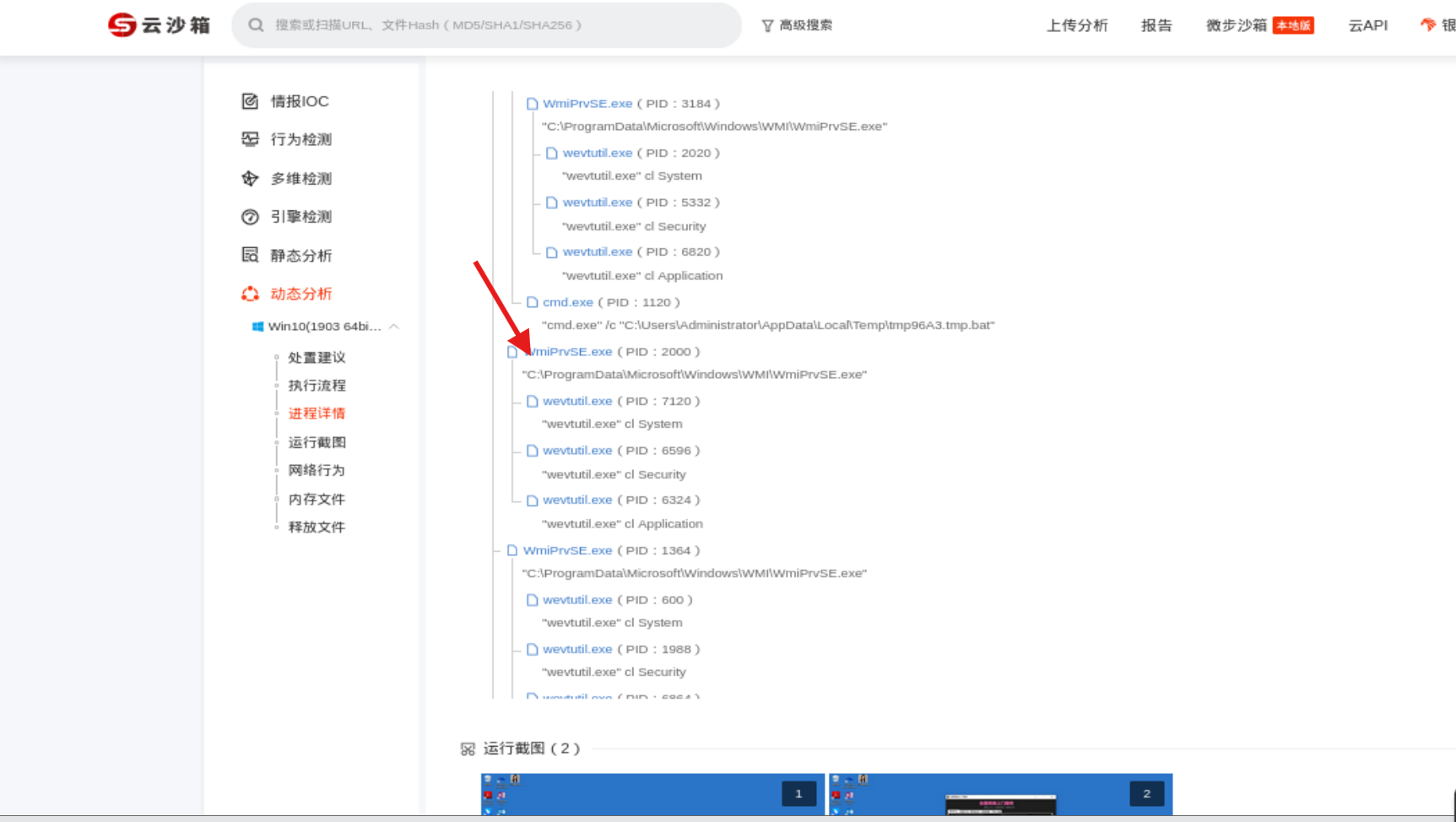Open run screenshot thumbnail 2
This screenshot has height=822, width=1456.
point(1000,794)
